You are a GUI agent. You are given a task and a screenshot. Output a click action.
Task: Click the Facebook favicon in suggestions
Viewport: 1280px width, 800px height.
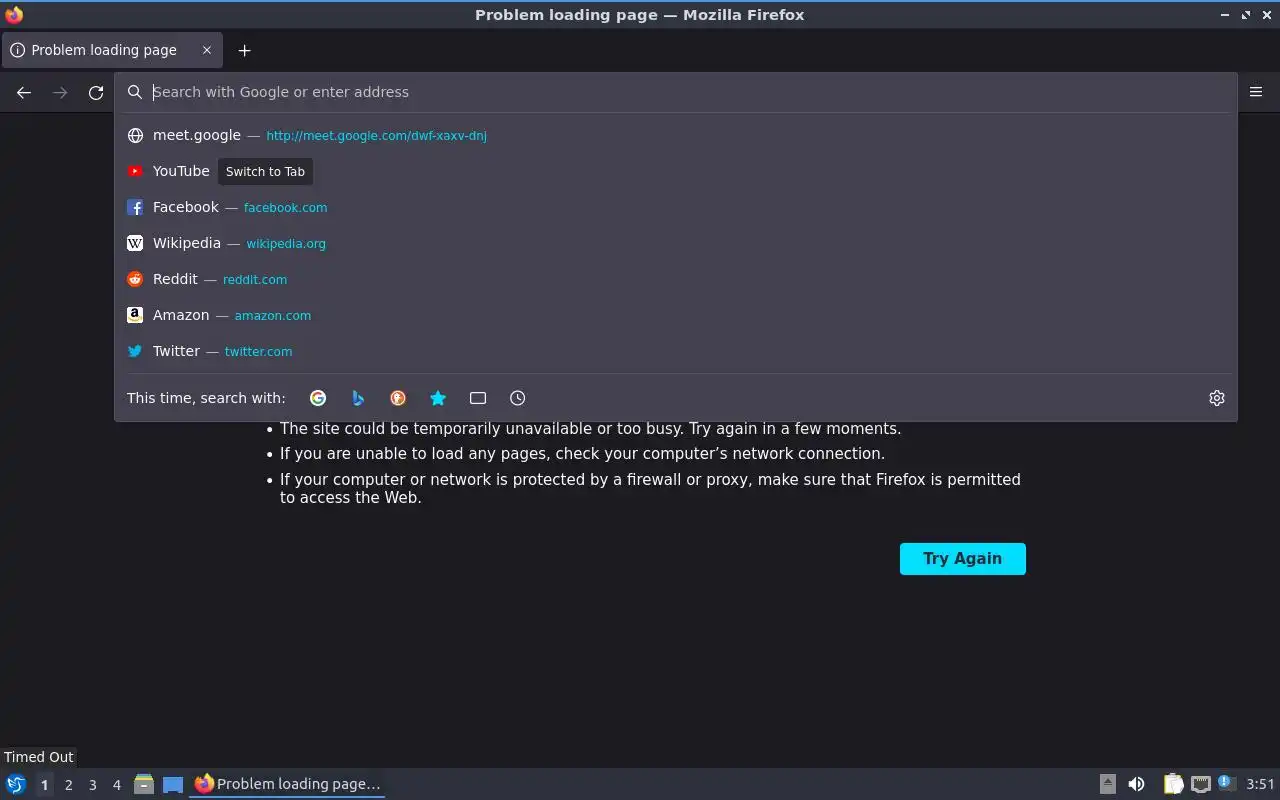pyautogui.click(x=135, y=207)
